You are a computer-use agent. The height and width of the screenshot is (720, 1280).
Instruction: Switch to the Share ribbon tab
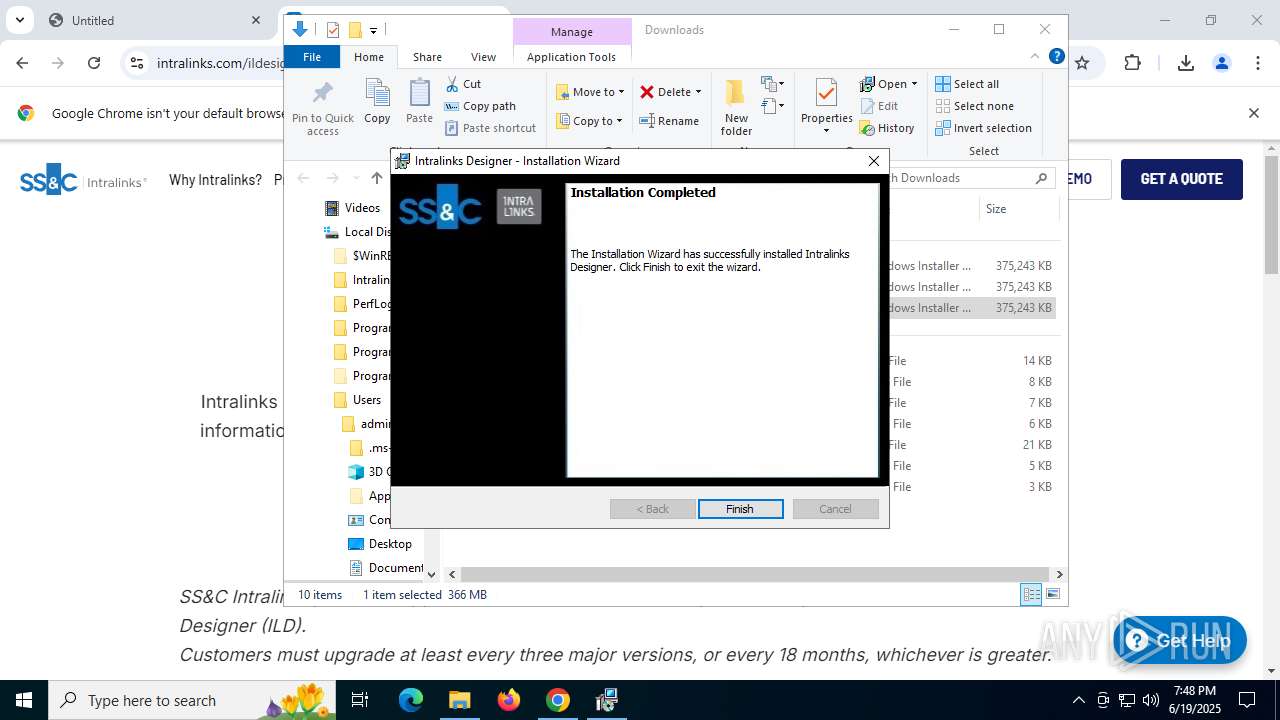point(427,57)
